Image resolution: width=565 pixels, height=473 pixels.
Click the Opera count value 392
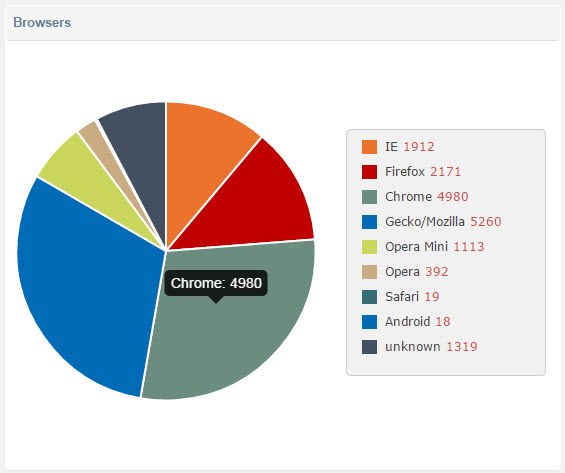[x=437, y=272]
